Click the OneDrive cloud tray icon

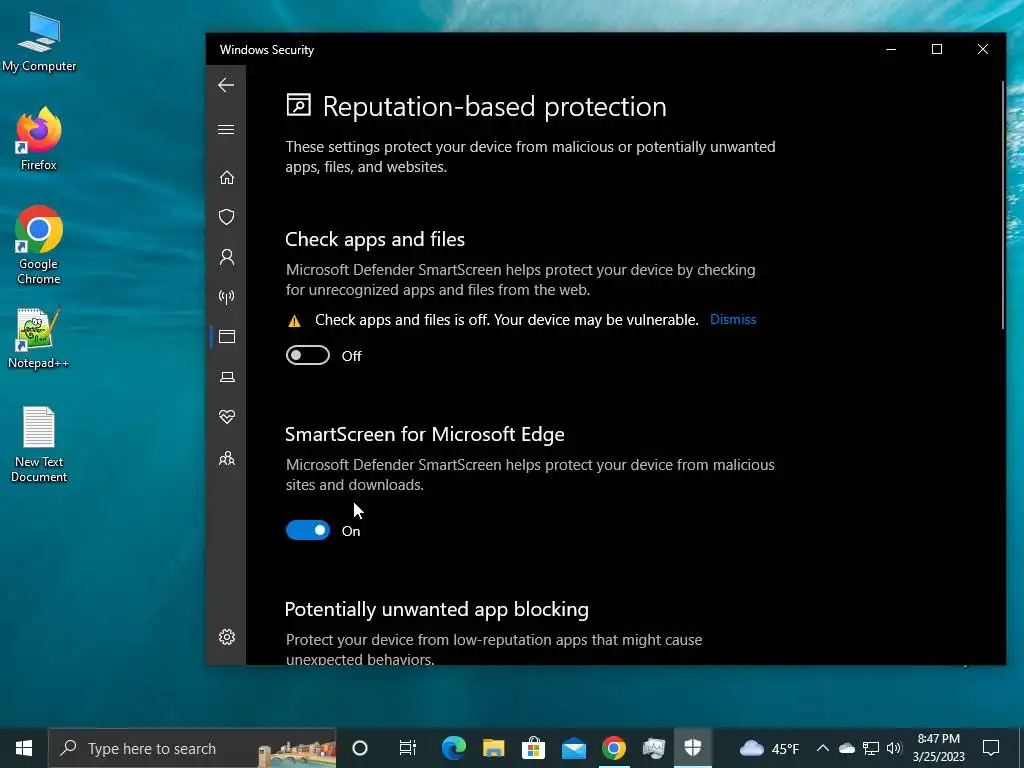pyautogui.click(x=847, y=748)
